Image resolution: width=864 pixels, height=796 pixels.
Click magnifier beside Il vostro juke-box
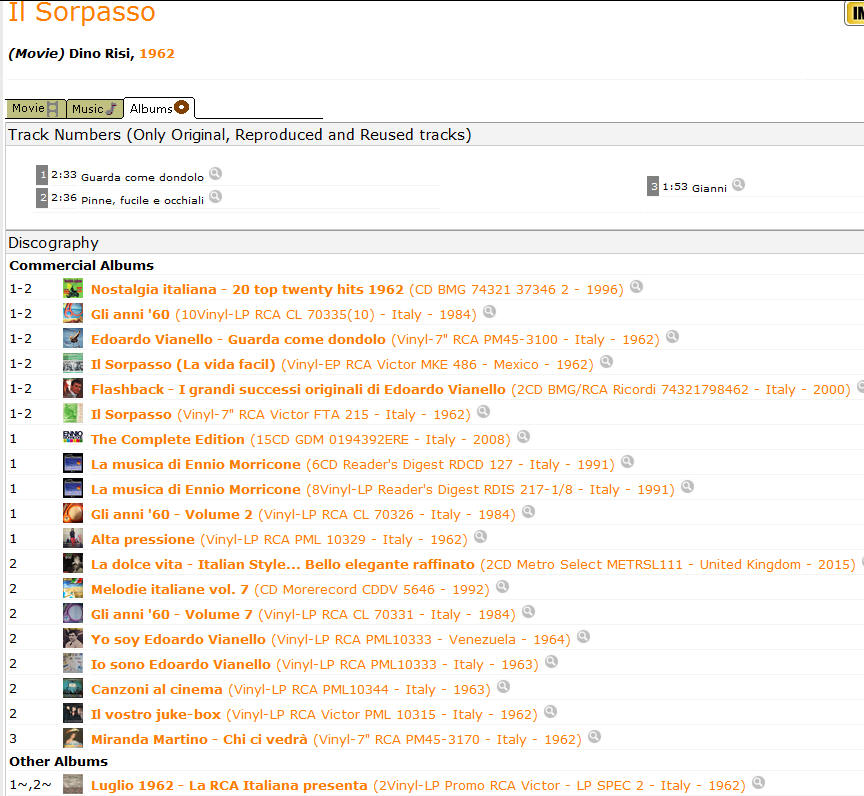click(x=550, y=712)
